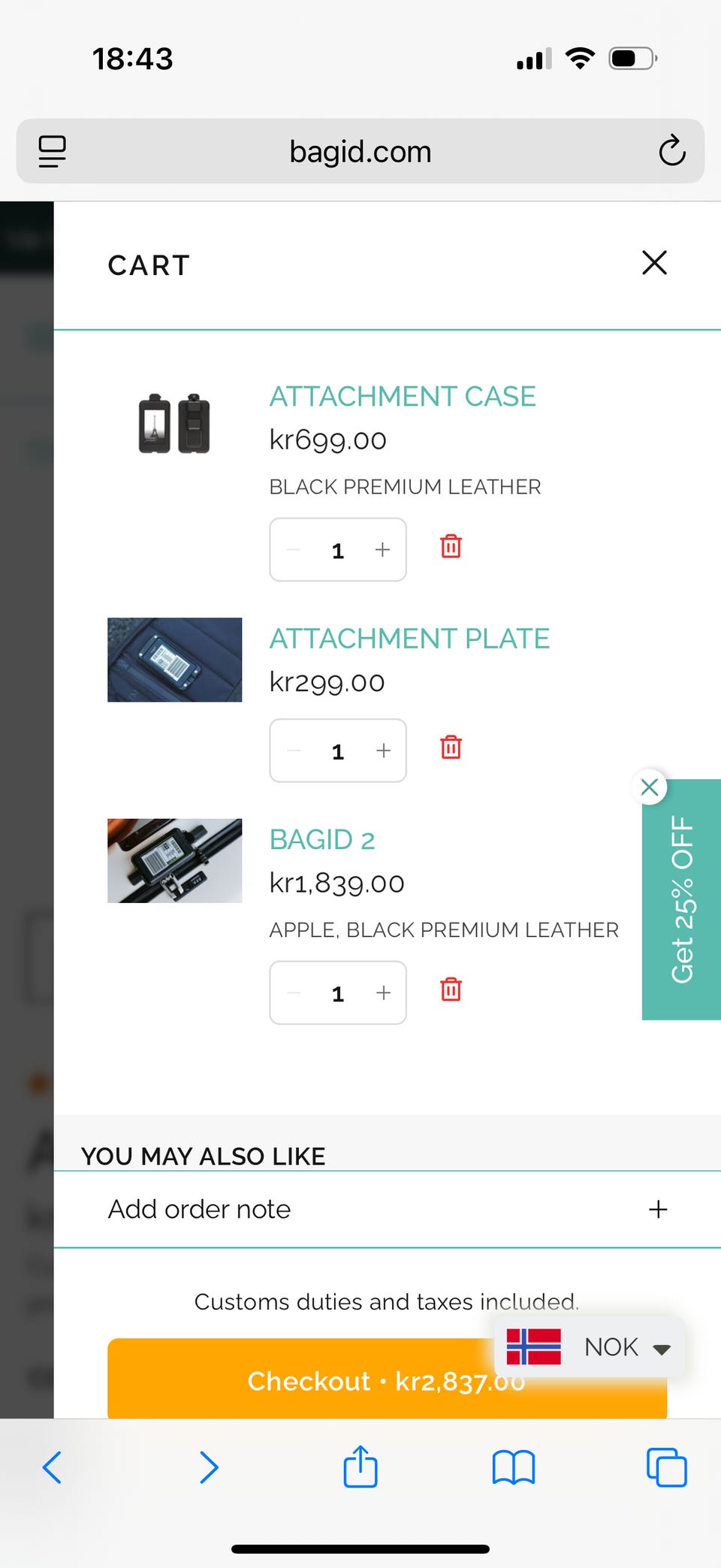
Task: Dismiss the Get 25% OFF banner
Action: 650,787
